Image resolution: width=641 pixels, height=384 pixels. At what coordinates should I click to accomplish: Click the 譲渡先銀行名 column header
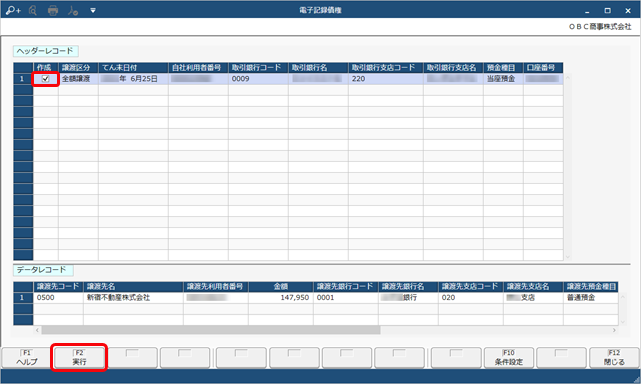408,287
